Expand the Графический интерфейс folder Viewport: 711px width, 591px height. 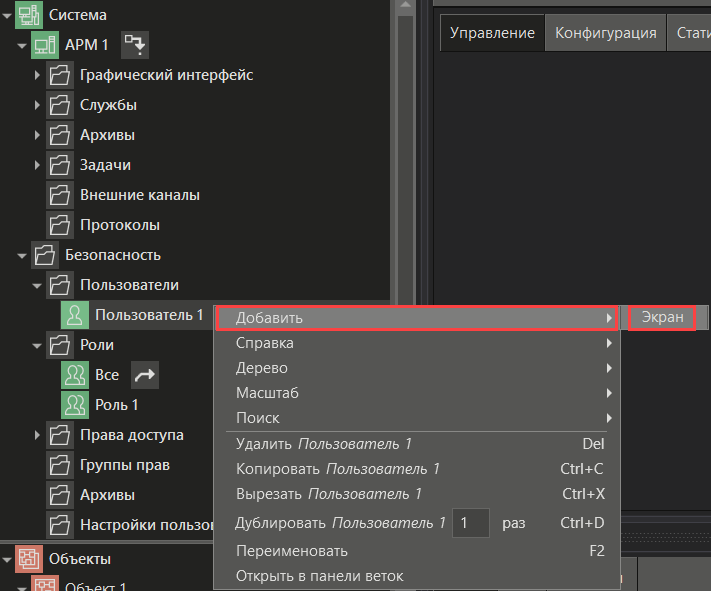pyautogui.click(x=37, y=75)
